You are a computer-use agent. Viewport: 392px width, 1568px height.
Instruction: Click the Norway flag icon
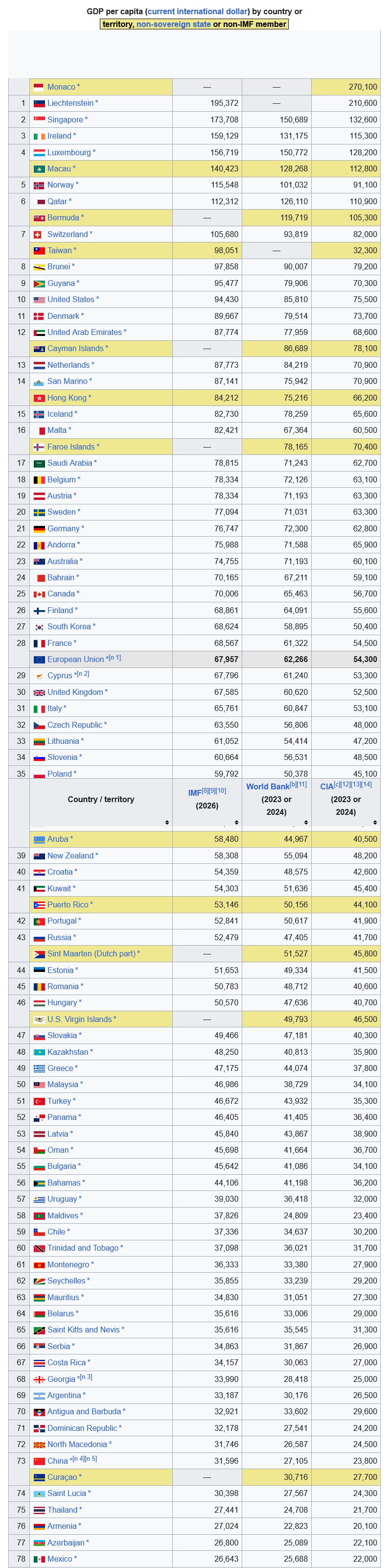(39, 185)
